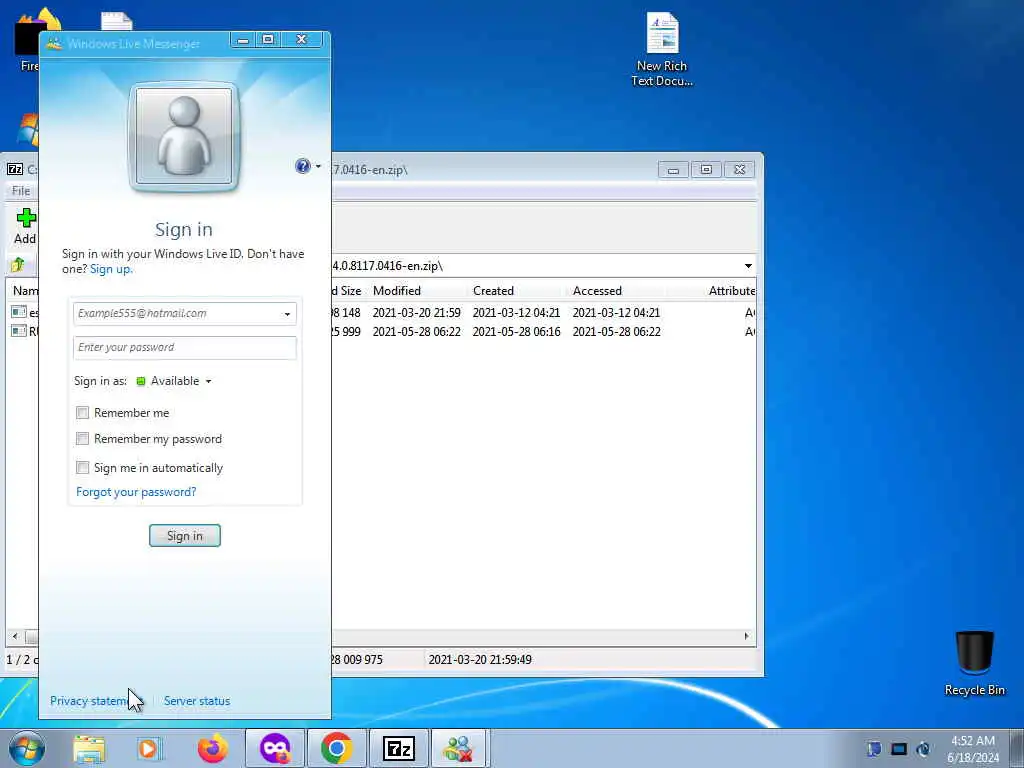Sort by the Modified column in 7-Zip

(x=396, y=291)
